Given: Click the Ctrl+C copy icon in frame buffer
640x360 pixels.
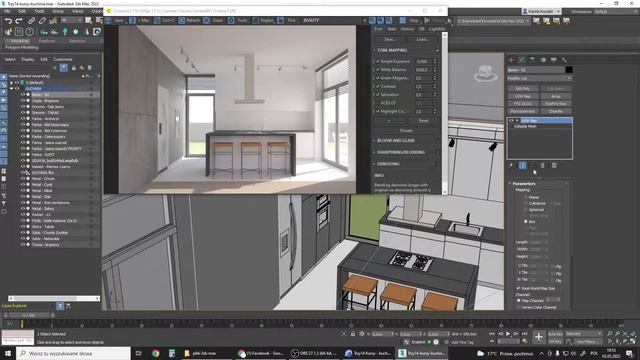Looking at the screenshot, I should click(157, 20).
